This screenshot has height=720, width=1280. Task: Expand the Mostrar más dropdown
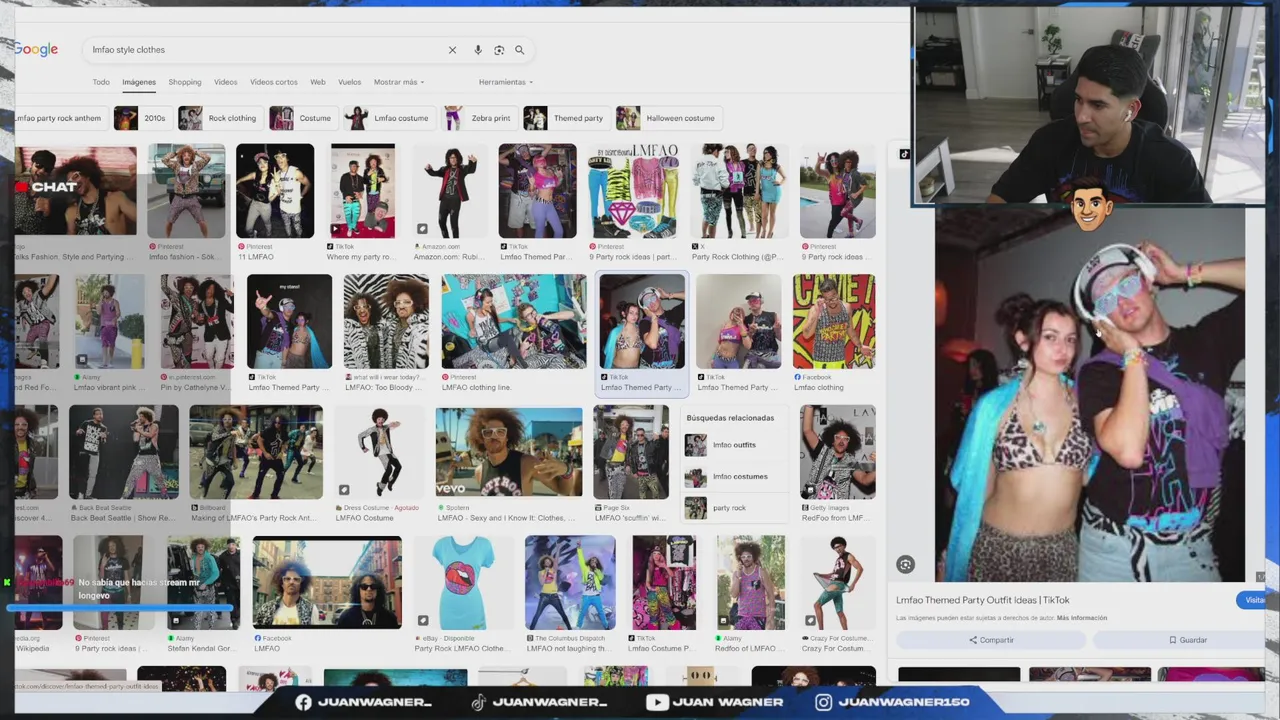[x=399, y=82]
